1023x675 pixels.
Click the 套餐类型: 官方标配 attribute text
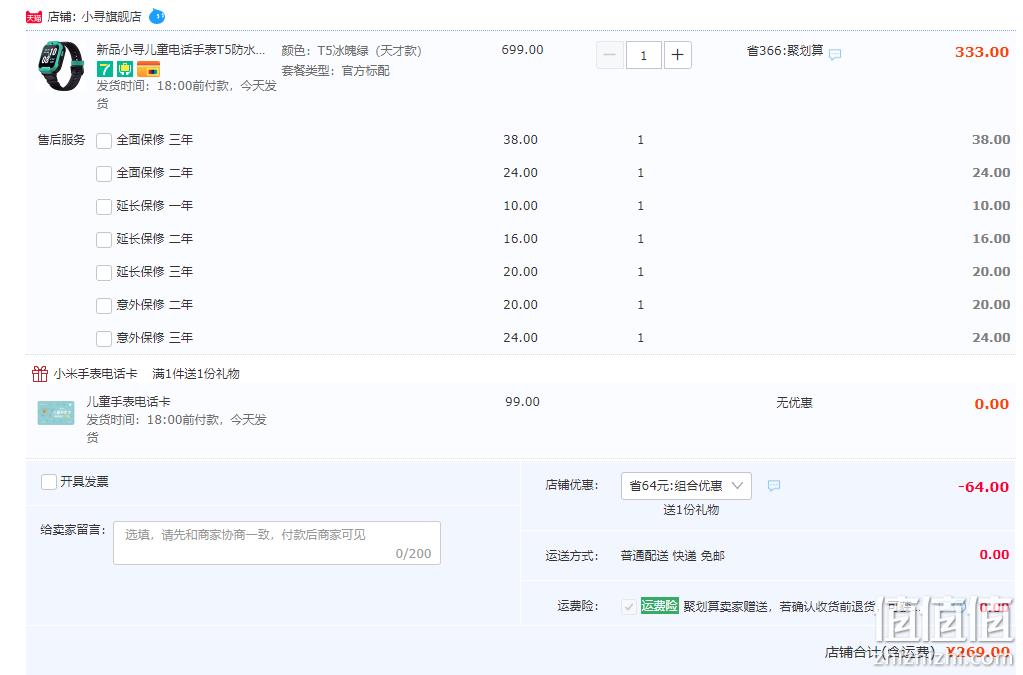coord(335,70)
